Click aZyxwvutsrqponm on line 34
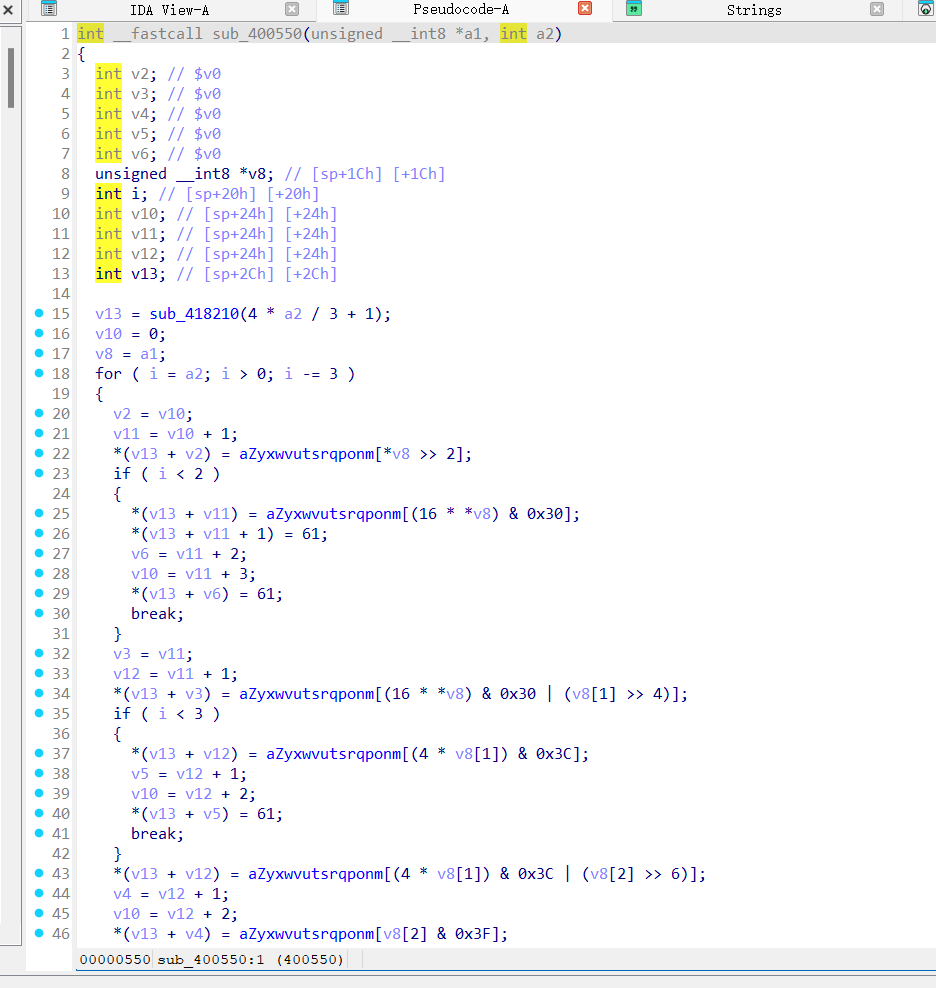Image resolution: width=936 pixels, height=988 pixels. point(306,694)
